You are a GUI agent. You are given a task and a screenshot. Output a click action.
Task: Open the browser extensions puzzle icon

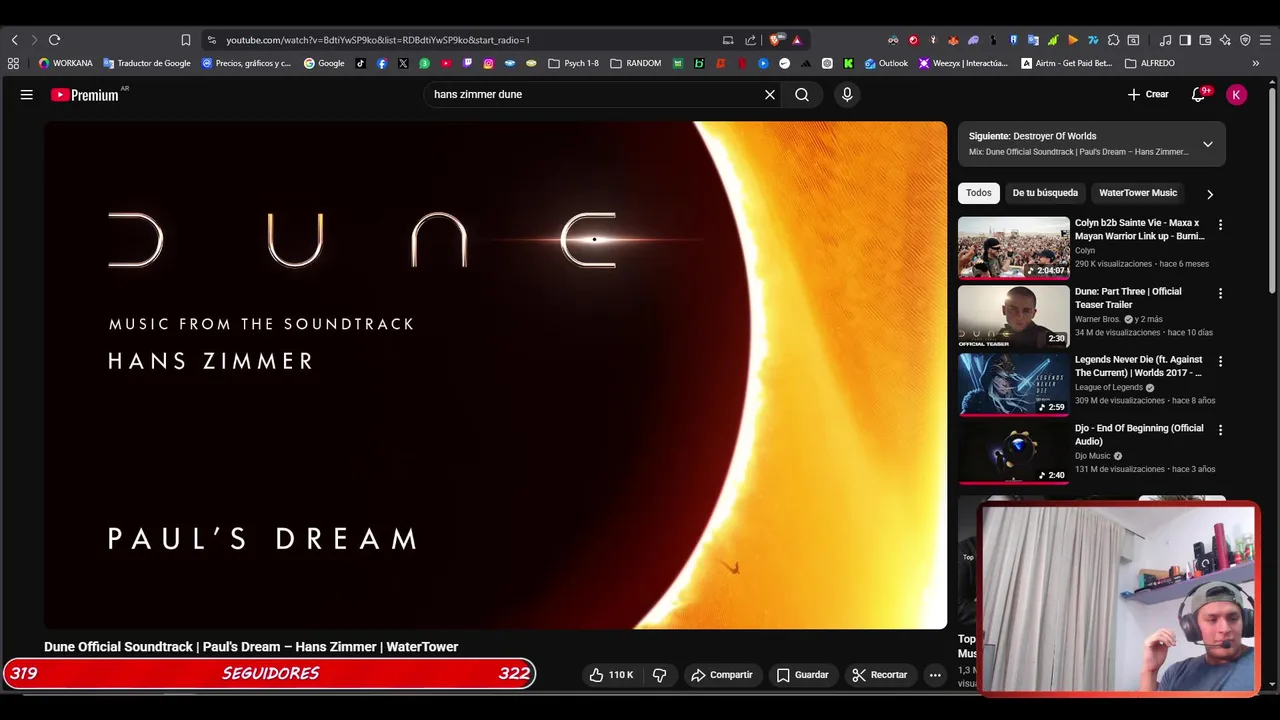pyautogui.click(x=1113, y=40)
